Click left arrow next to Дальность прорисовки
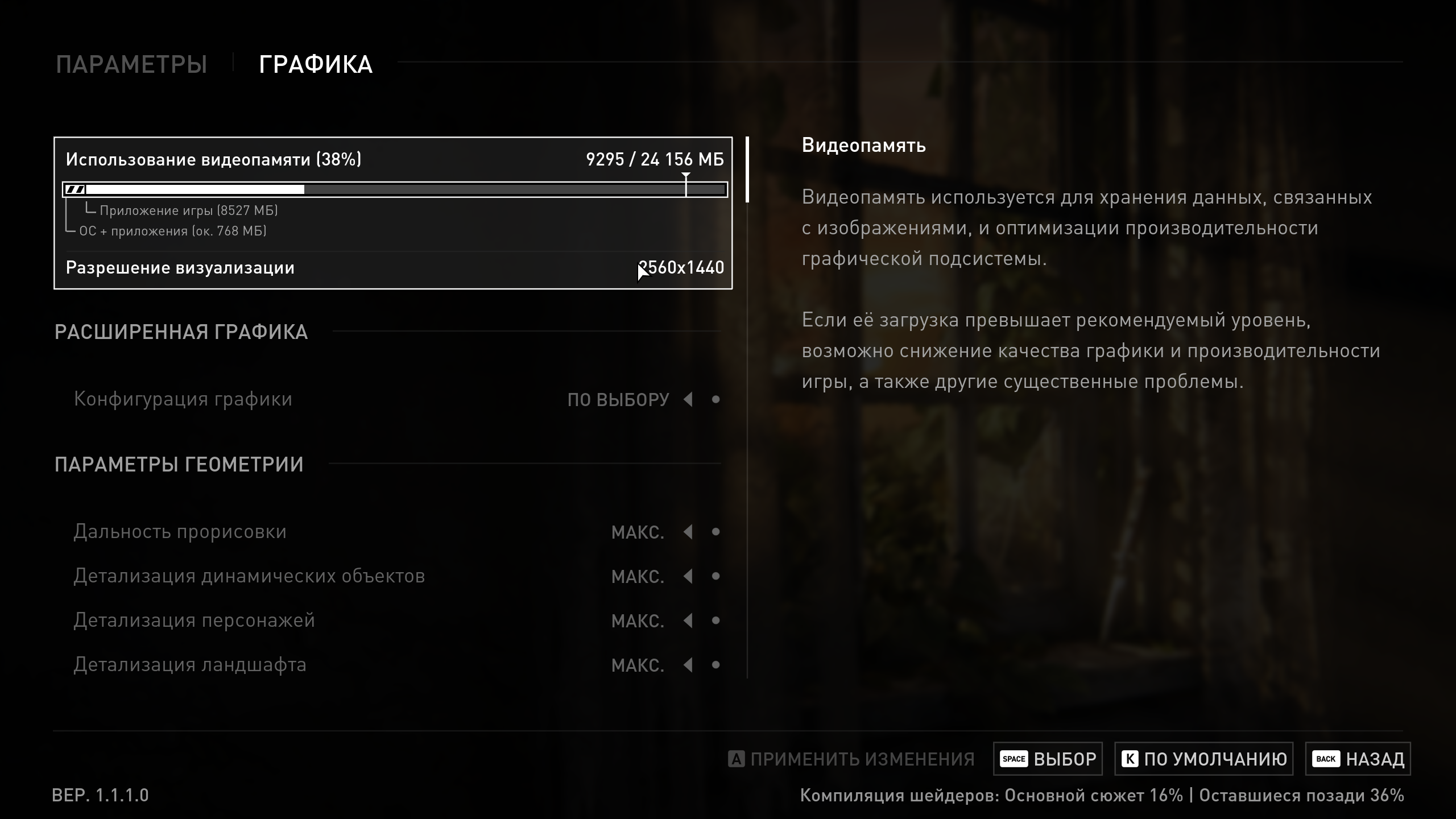 pyautogui.click(x=688, y=532)
